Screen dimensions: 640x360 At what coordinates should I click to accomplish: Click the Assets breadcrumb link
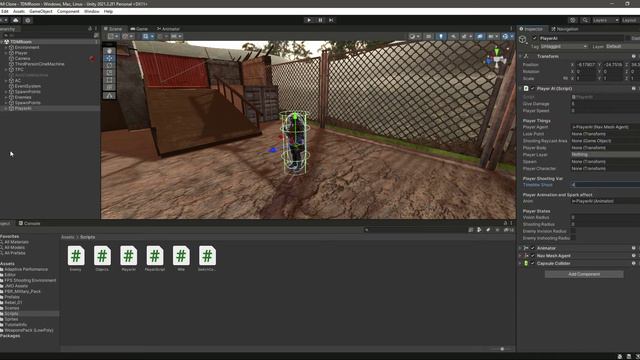tap(68, 237)
